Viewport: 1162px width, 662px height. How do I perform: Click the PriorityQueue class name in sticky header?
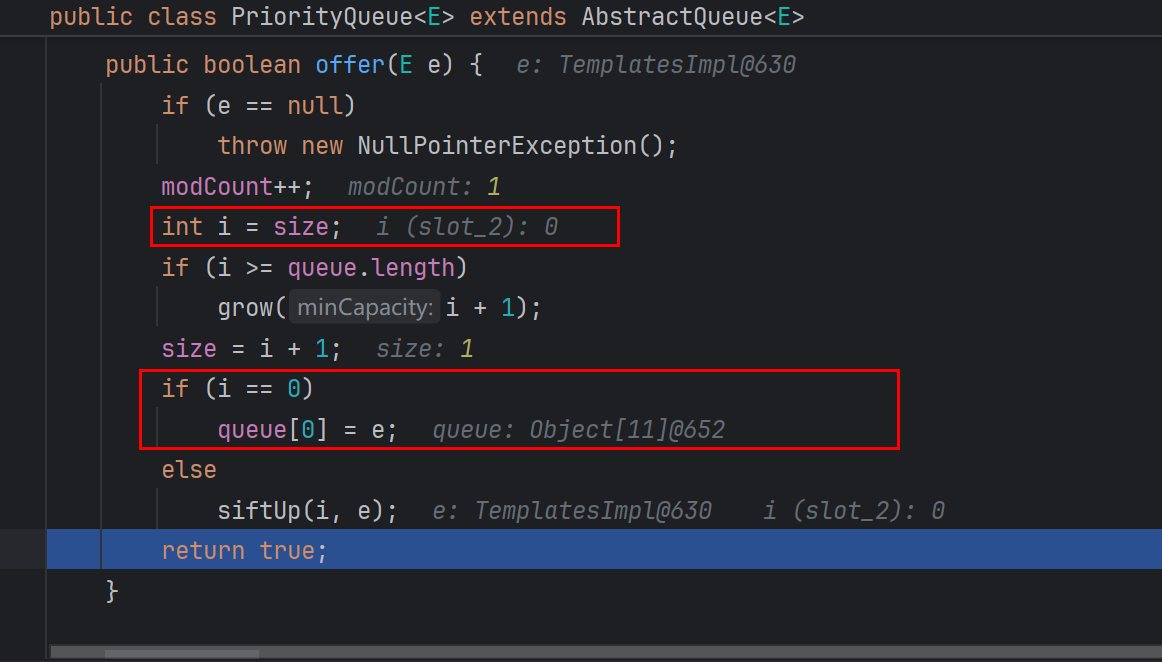click(x=299, y=17)
